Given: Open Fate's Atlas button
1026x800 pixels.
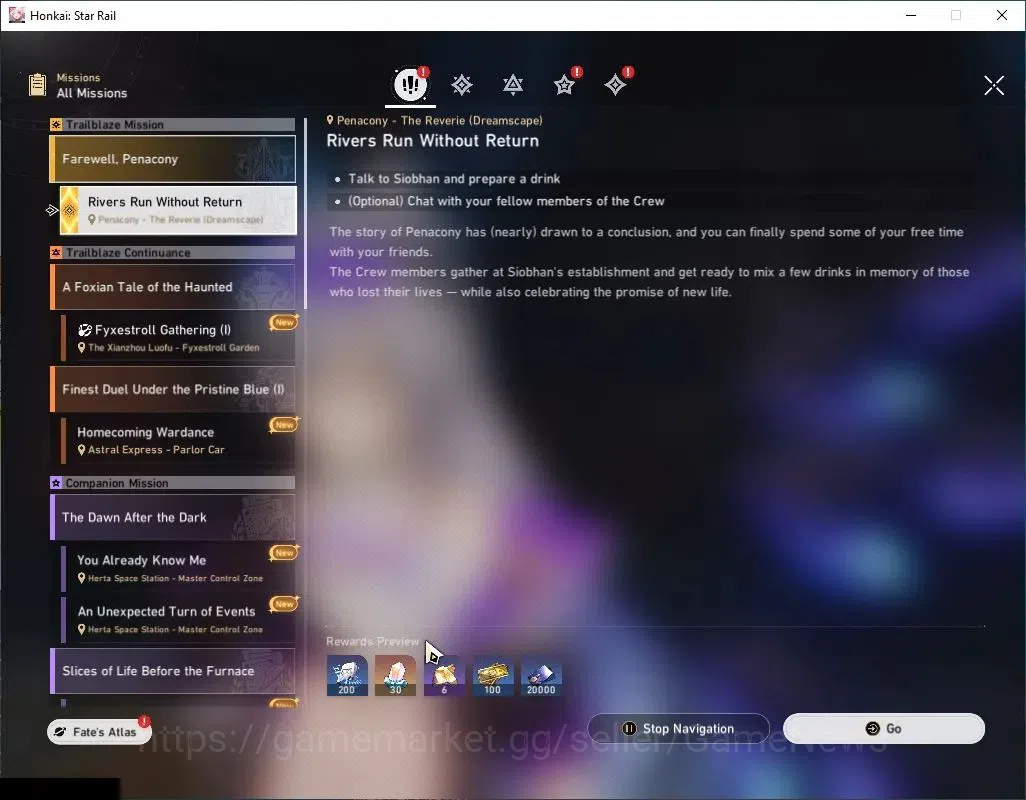Looking at the screenshot, I should 99,731.
